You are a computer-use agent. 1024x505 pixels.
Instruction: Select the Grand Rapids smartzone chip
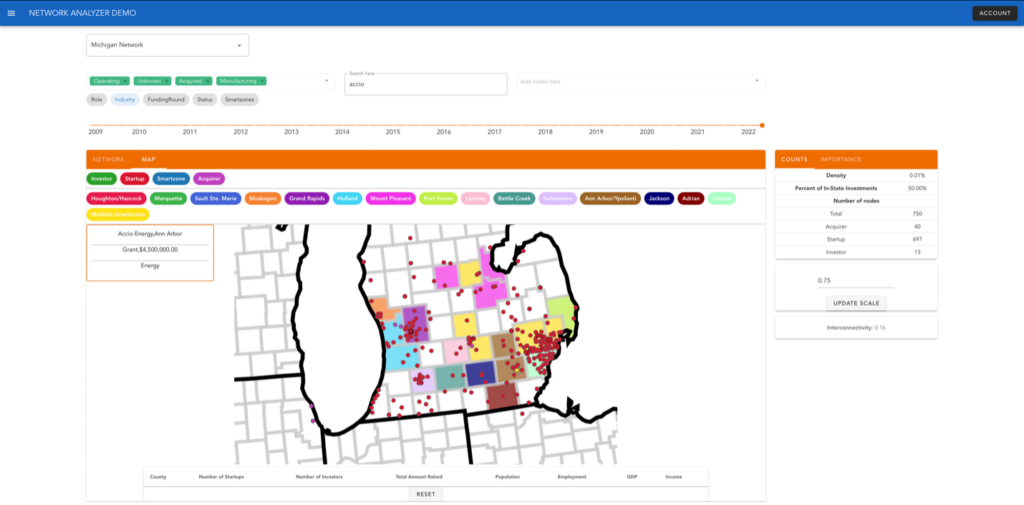tap(307, 198)
